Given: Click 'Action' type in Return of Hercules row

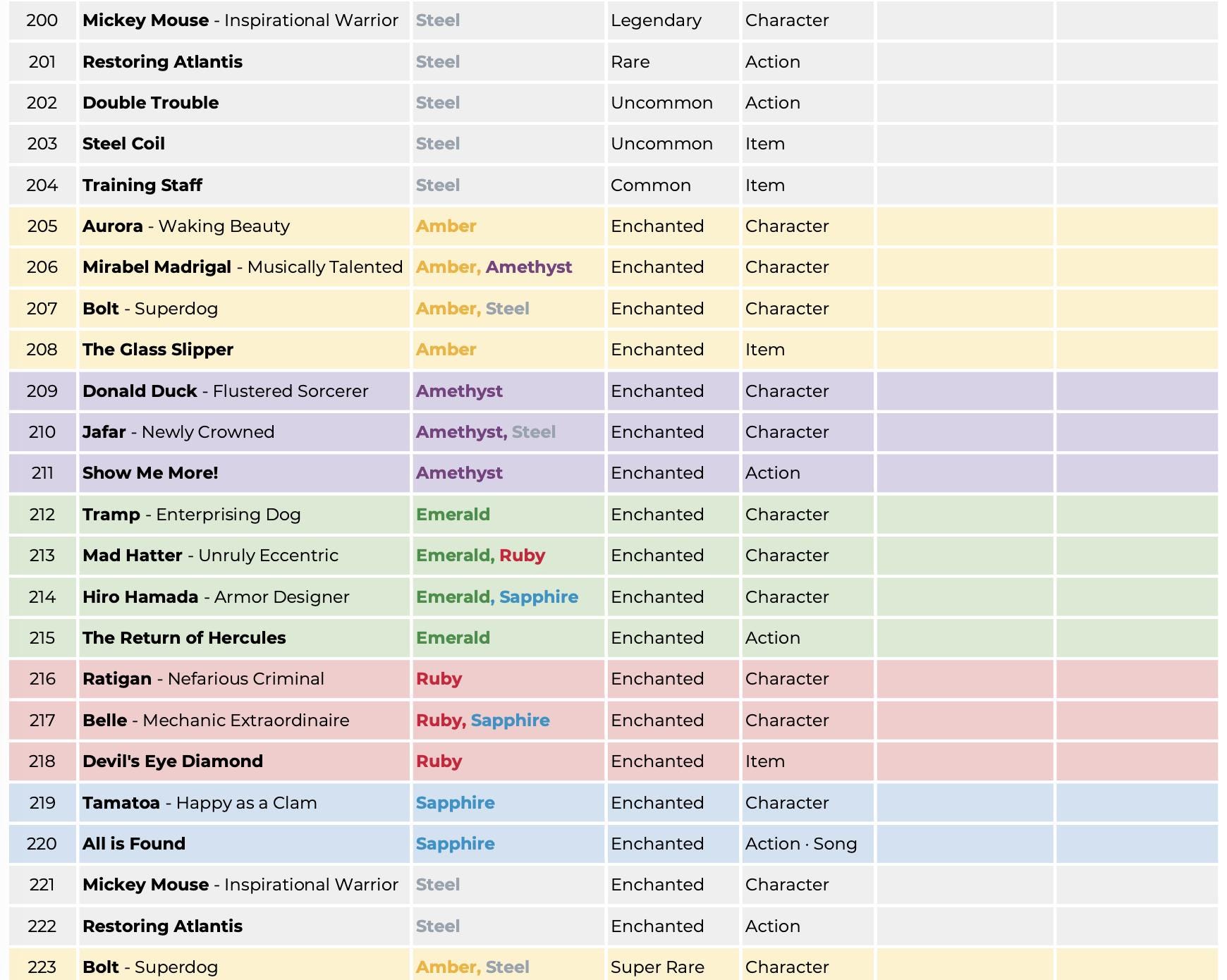Looking at the screenshot, I should click(773, 638).
